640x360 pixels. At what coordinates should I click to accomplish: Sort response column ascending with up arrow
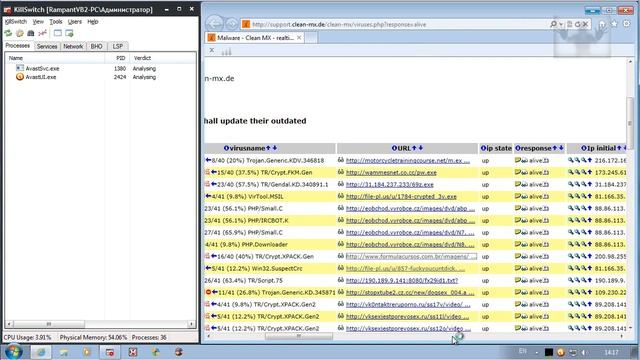pyautogui.click(x=554, y=148)
